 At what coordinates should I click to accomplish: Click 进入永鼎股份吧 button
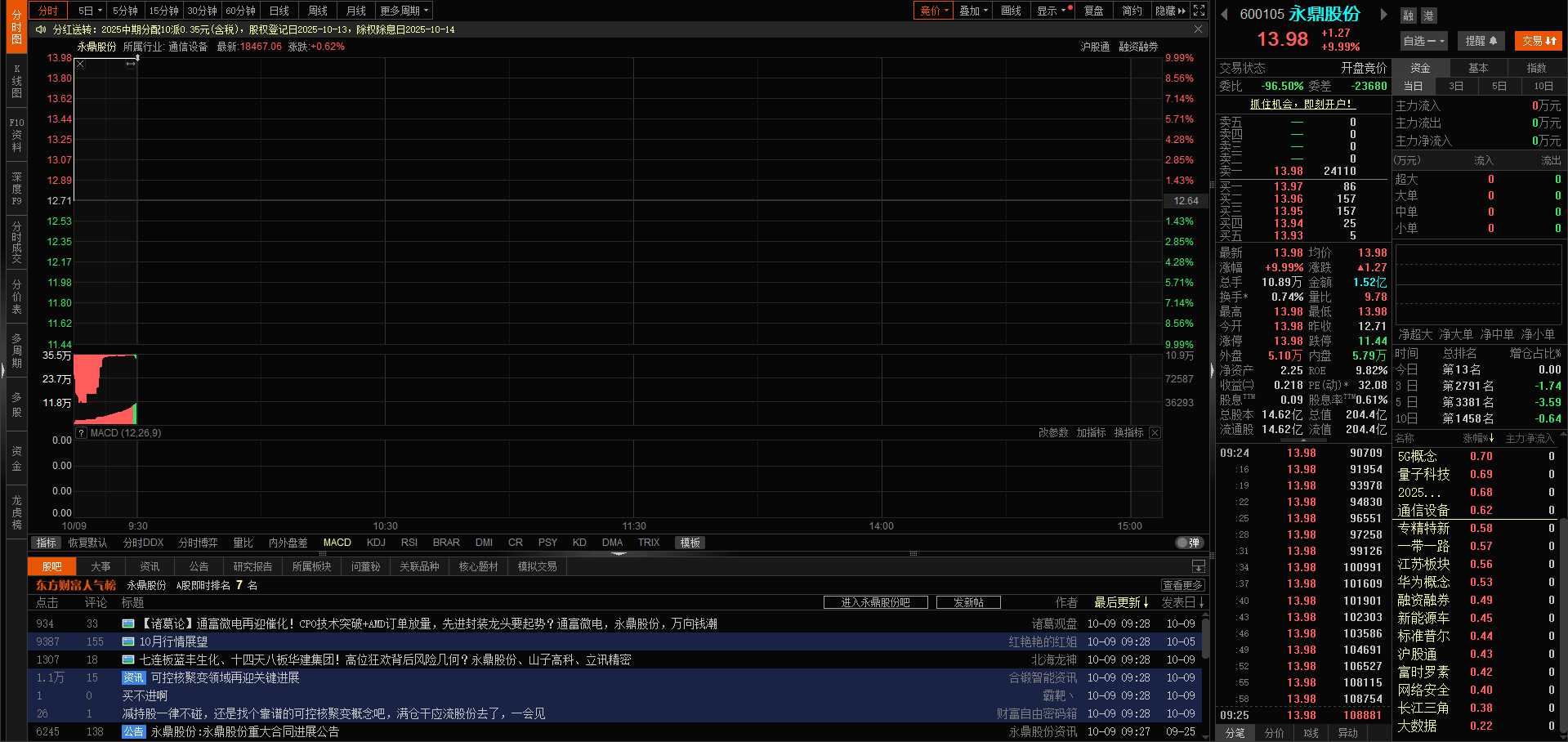[x=876, y=602]
